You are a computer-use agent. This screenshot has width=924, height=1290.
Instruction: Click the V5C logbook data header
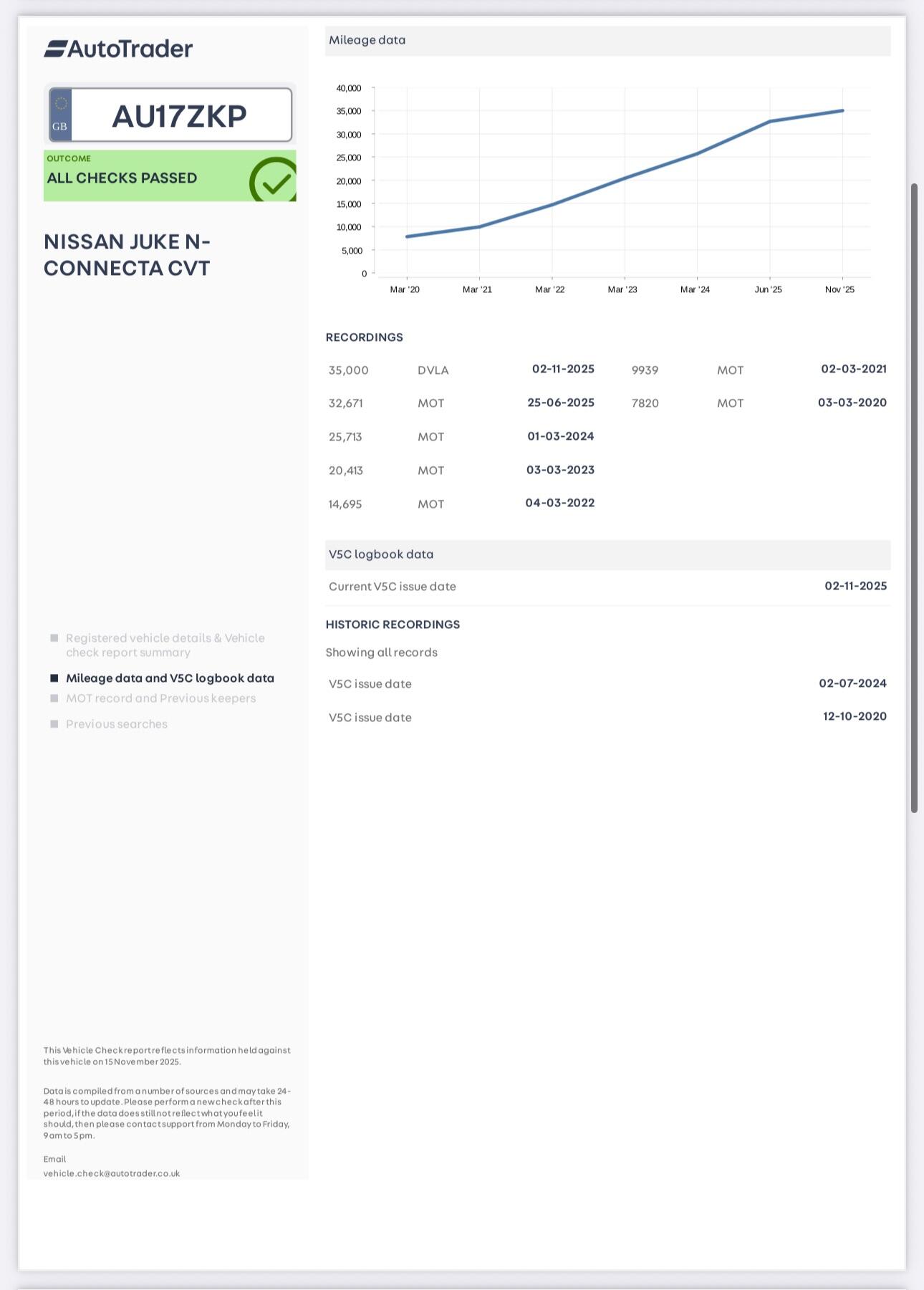click(x=607, y=554)
